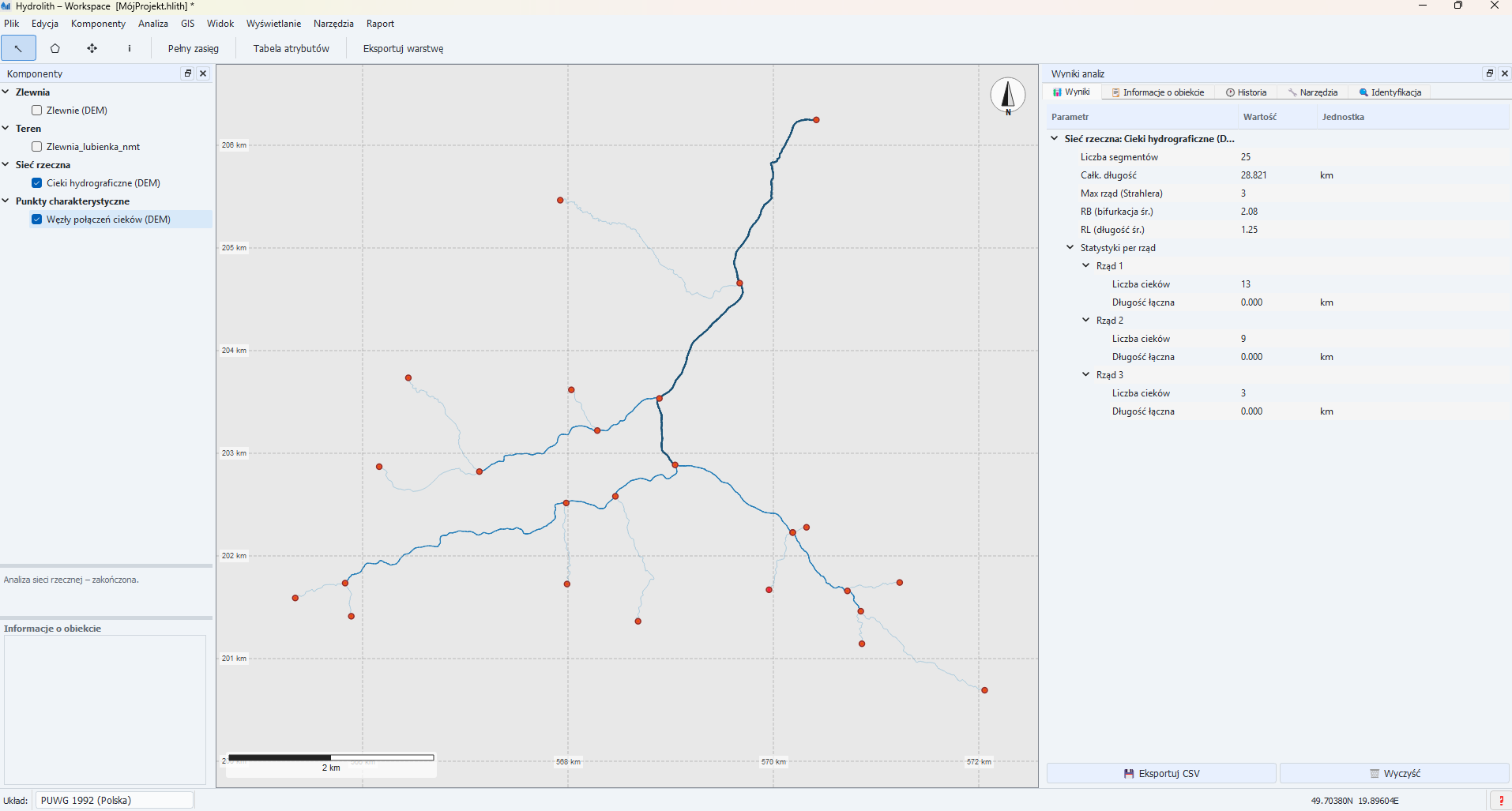Click Eksportuj CSV button
This screenshot has width=1512, height=811.
pyautogui.click(x=1161, y=774)
